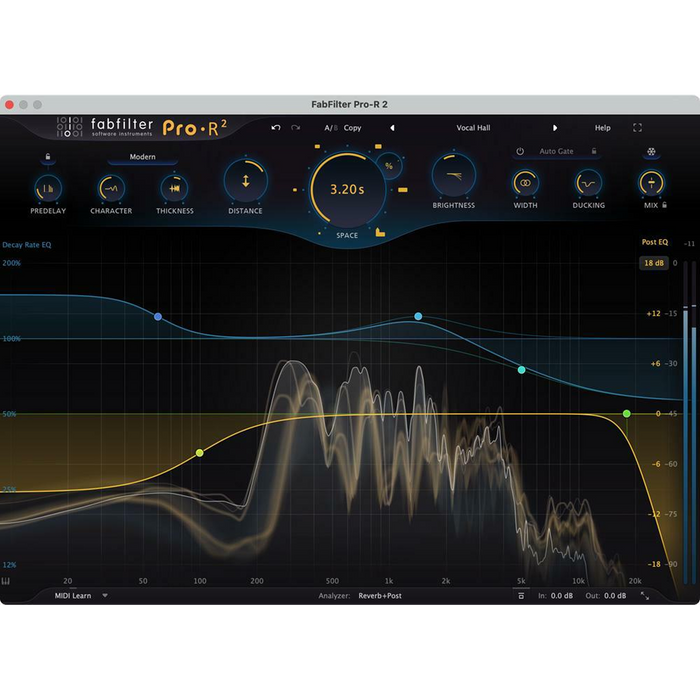700x700 pixels.
Task: Click the Thickness knob
Action: click(x=175, y=189)
